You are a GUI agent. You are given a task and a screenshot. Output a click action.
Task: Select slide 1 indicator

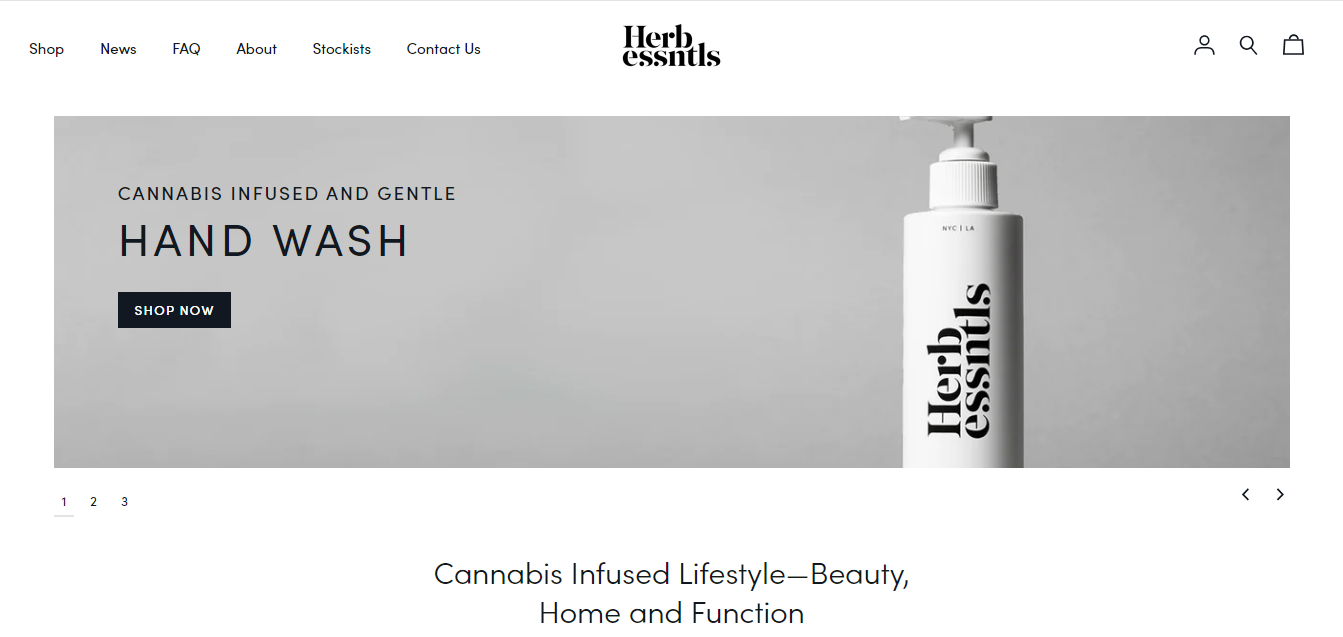click(64, 502)
